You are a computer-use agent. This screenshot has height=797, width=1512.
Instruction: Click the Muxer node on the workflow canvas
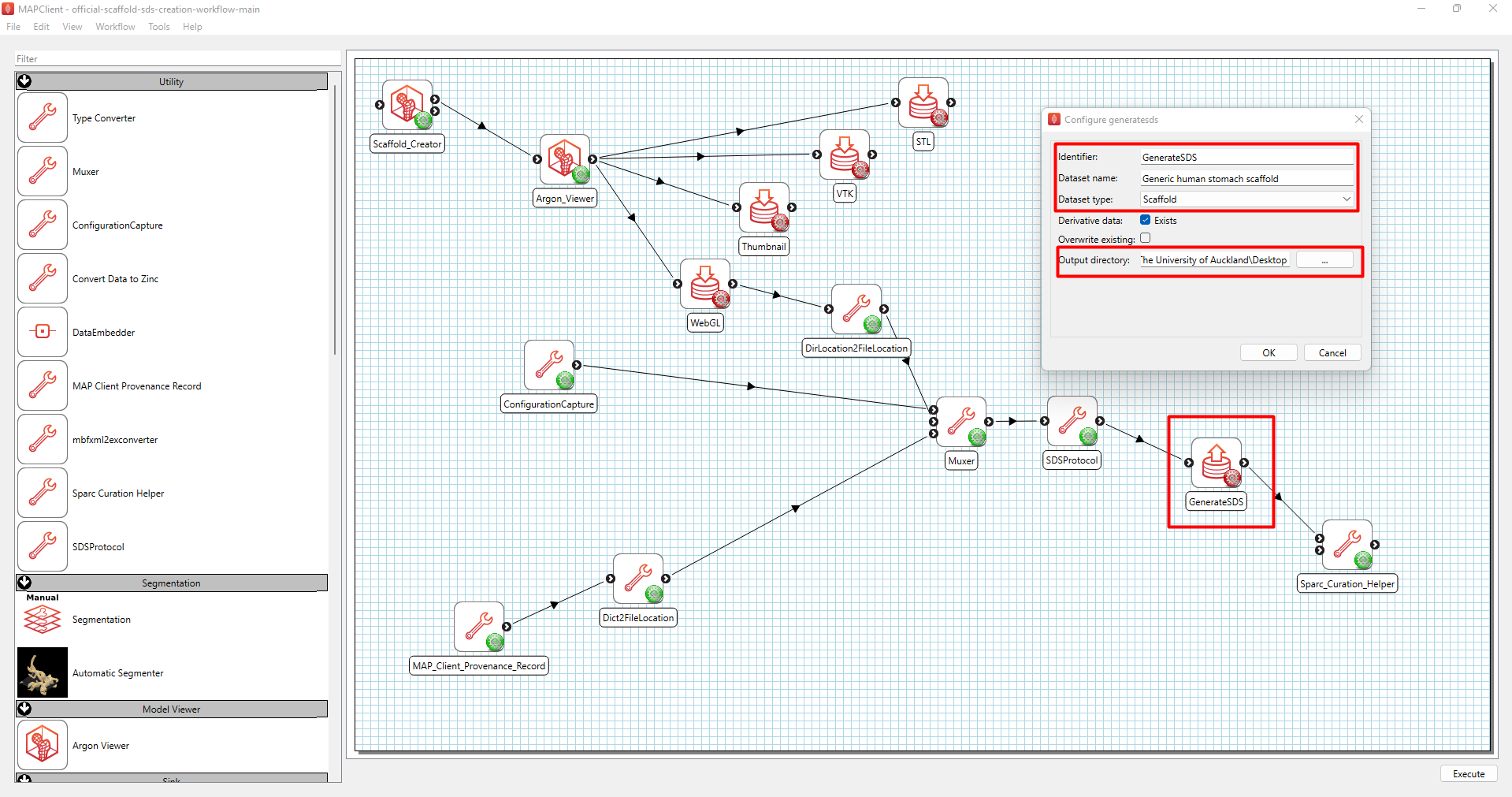point(961,422)
